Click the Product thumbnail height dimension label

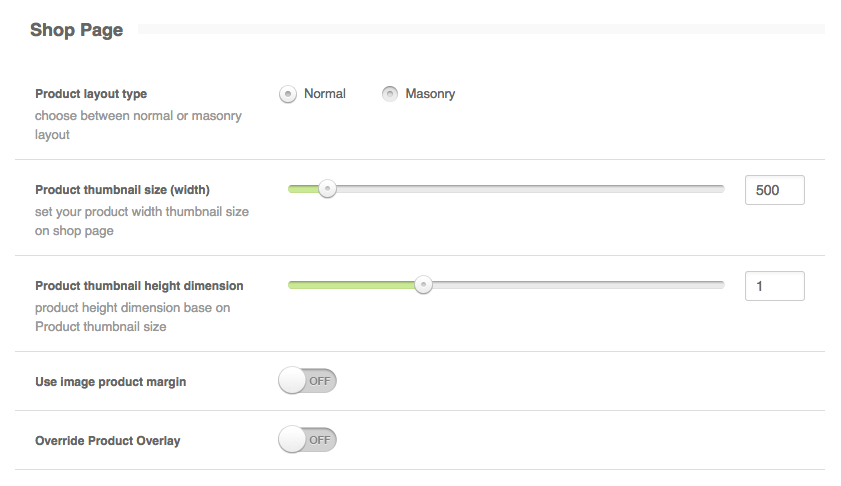(x=139, y=286)
